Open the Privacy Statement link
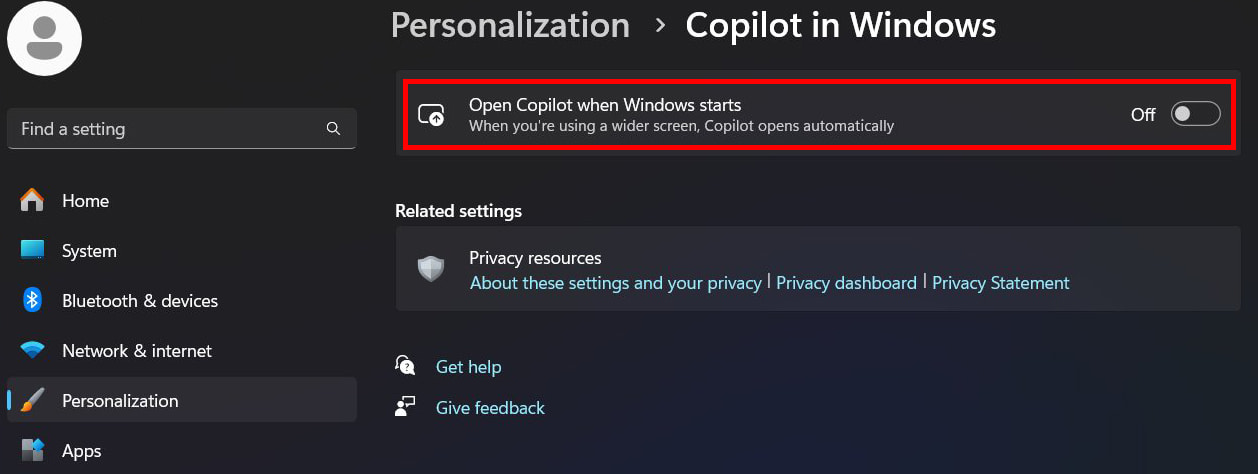 click(1001, 283)
